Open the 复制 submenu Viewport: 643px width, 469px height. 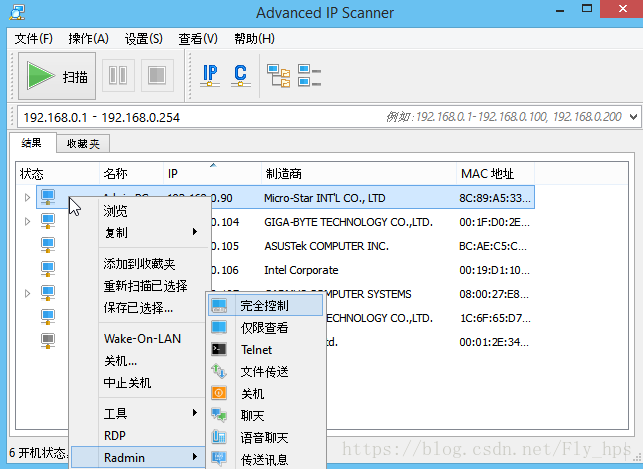tap(139, 232)
